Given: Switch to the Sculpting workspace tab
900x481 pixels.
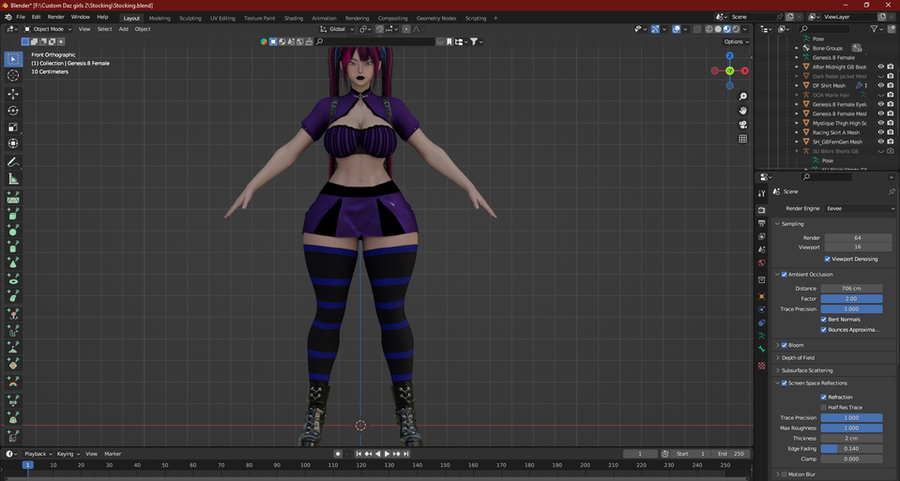Looking at the screenshot, I should tap(190, 18).
